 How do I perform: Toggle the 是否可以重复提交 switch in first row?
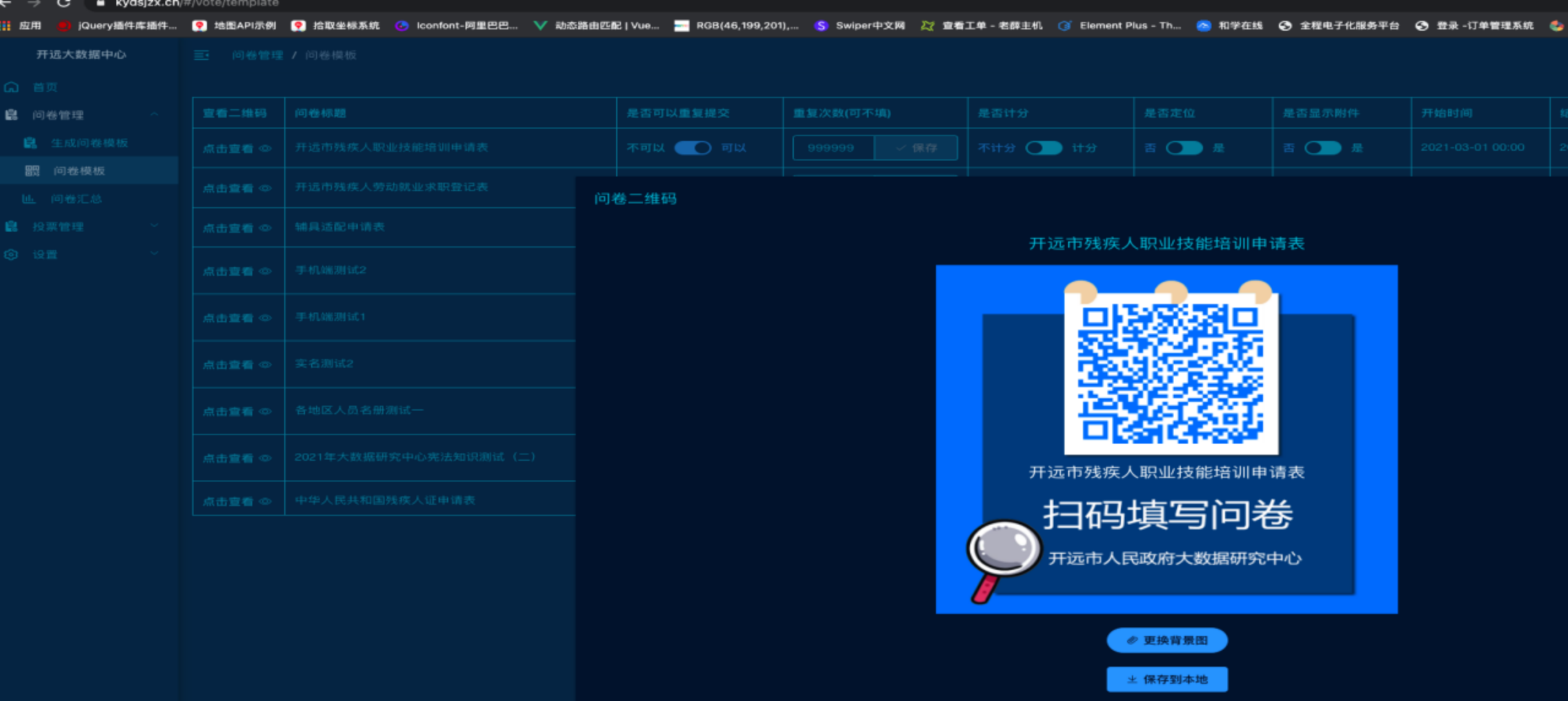click(x=693, y=148)
